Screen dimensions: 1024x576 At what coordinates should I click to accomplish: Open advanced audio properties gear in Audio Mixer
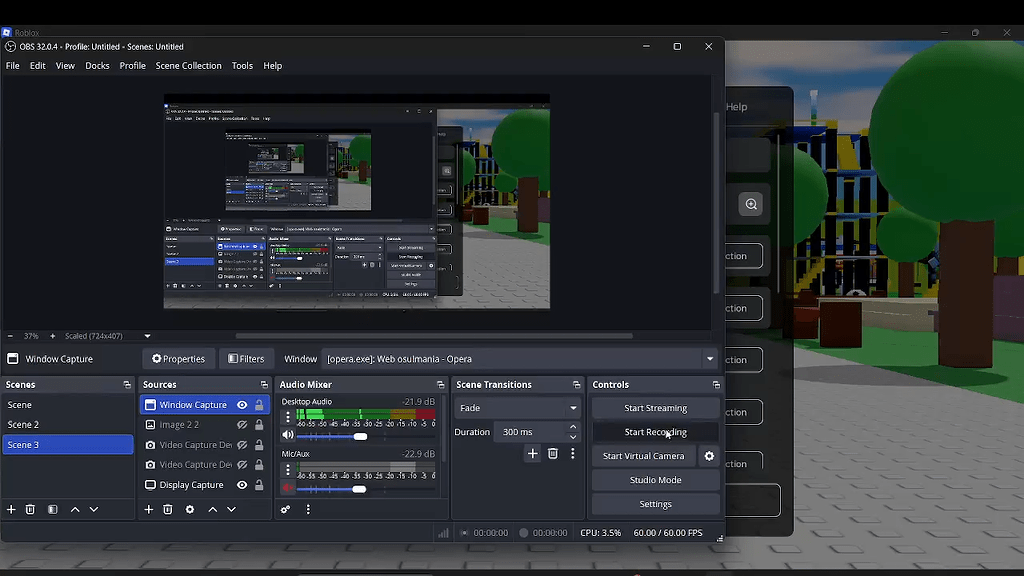(286, 509)
